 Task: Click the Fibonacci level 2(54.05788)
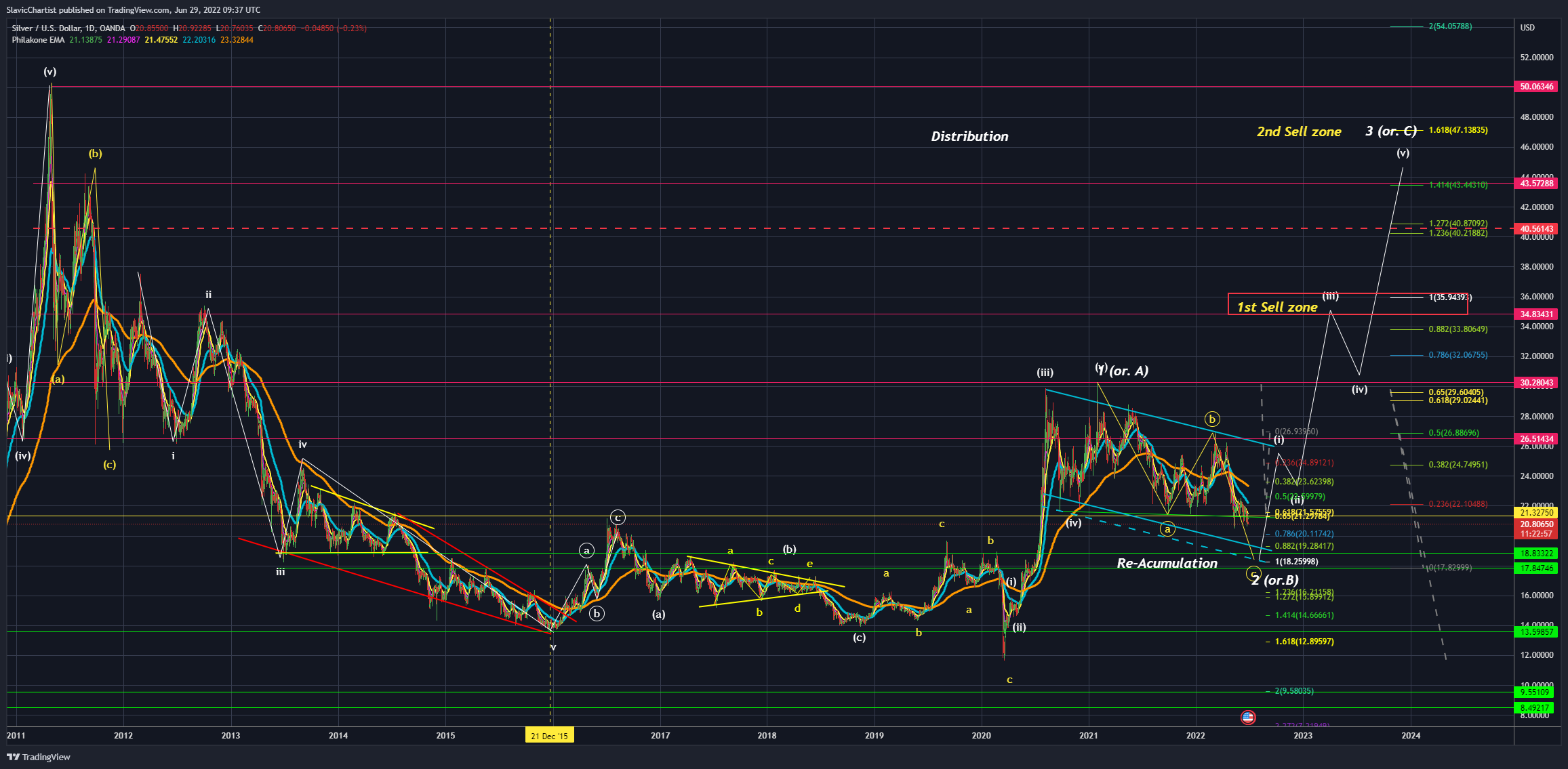tap(1450, 26)
